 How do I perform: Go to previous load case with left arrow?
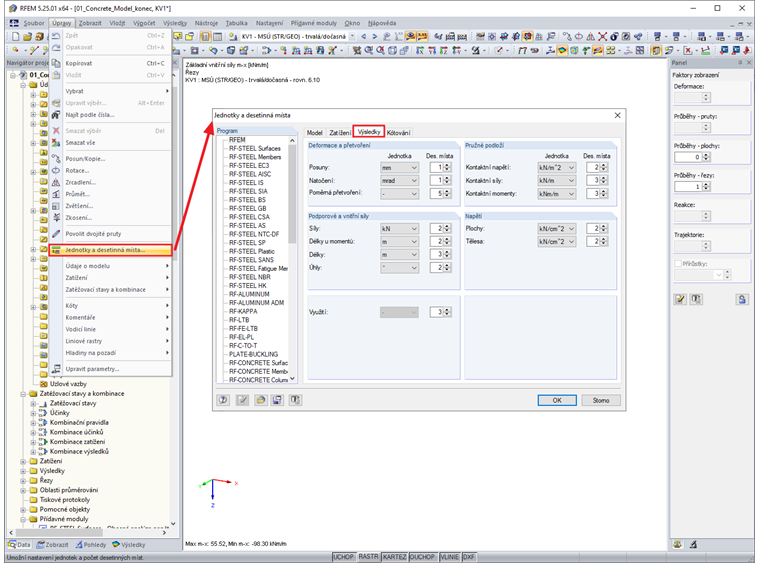tap(364, 36)
